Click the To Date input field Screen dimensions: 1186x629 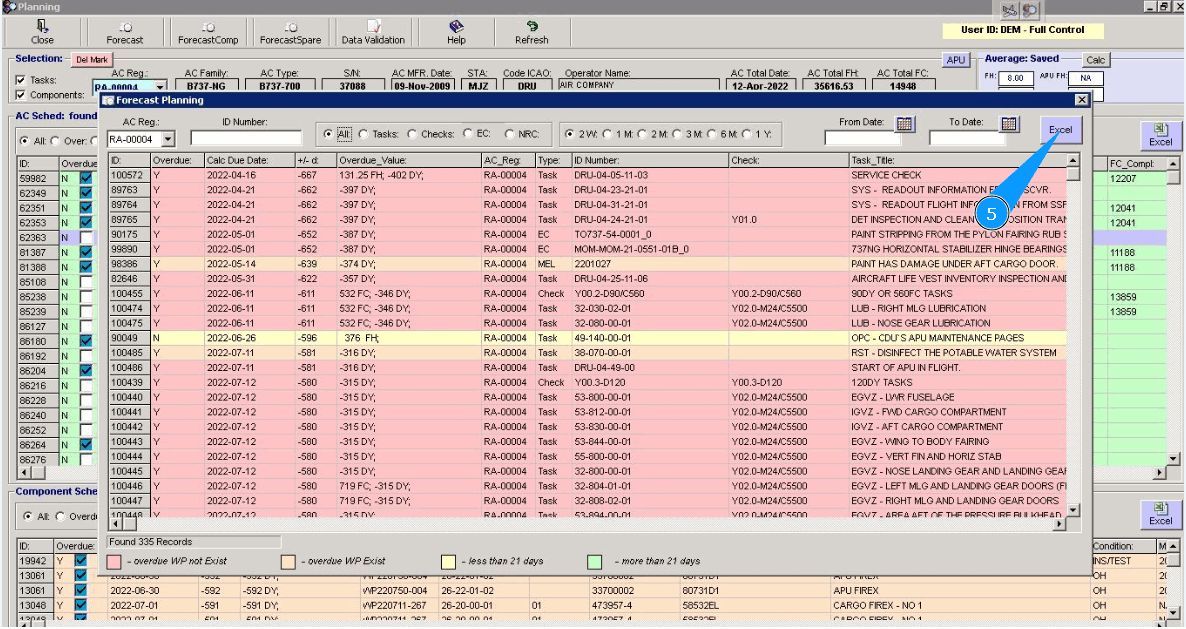pos(967,138)
